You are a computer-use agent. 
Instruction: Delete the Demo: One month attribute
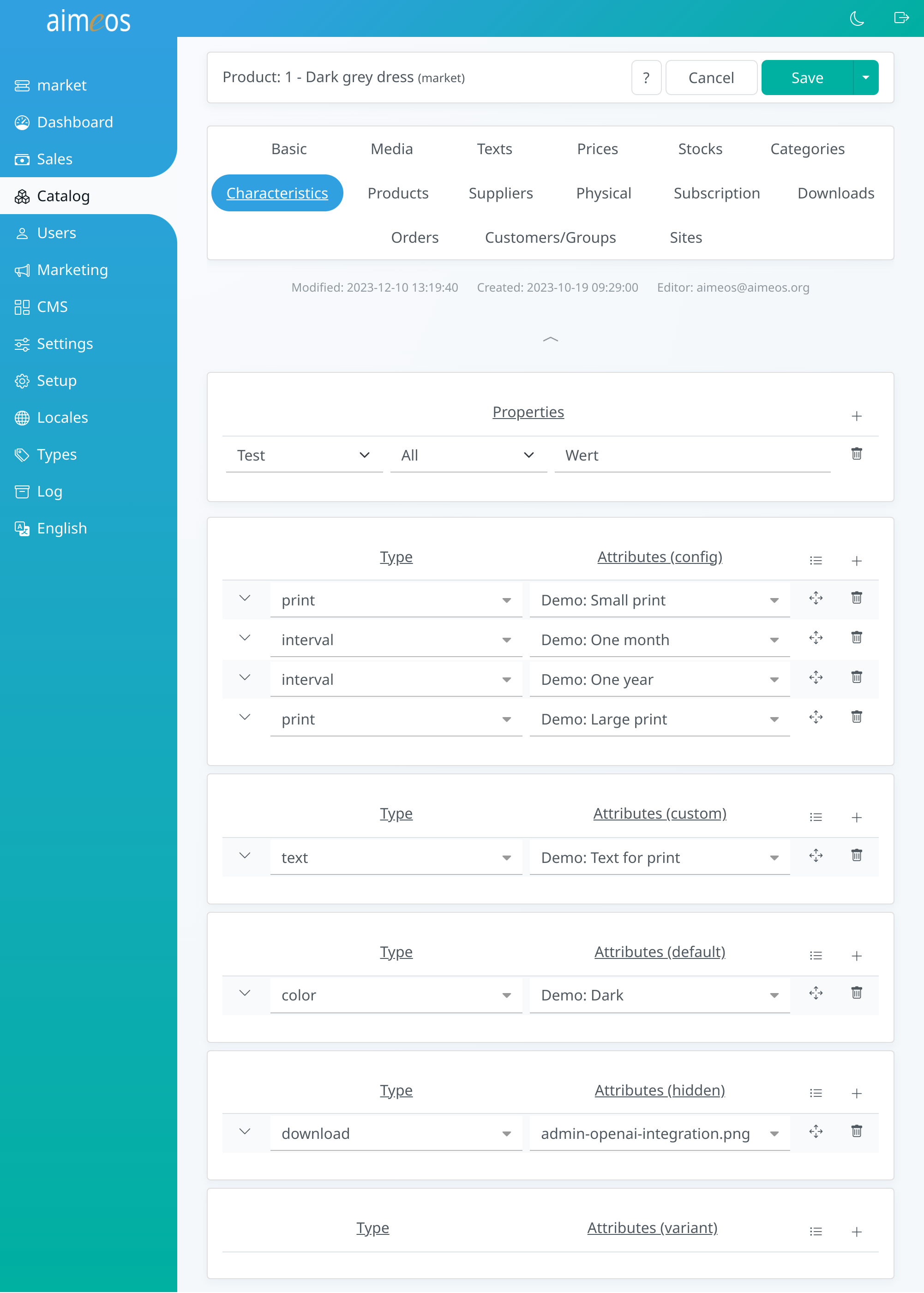(856, 638)
